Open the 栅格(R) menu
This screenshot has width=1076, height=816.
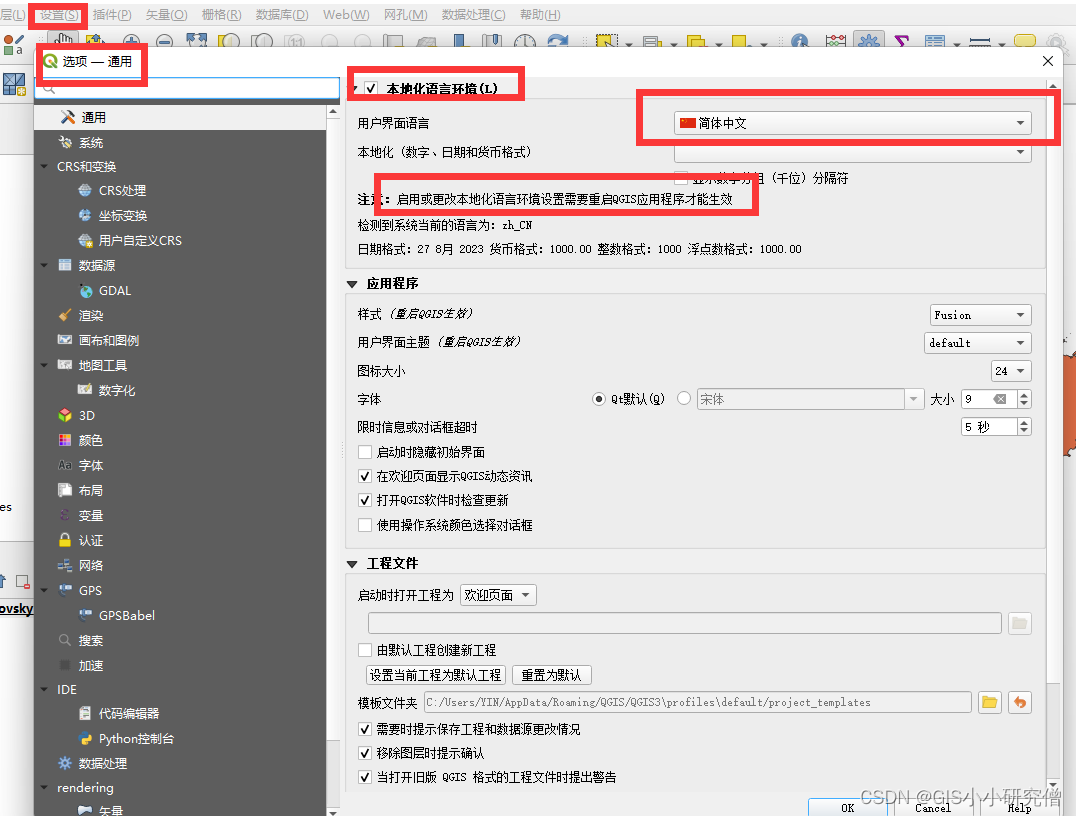click(222, 14)
